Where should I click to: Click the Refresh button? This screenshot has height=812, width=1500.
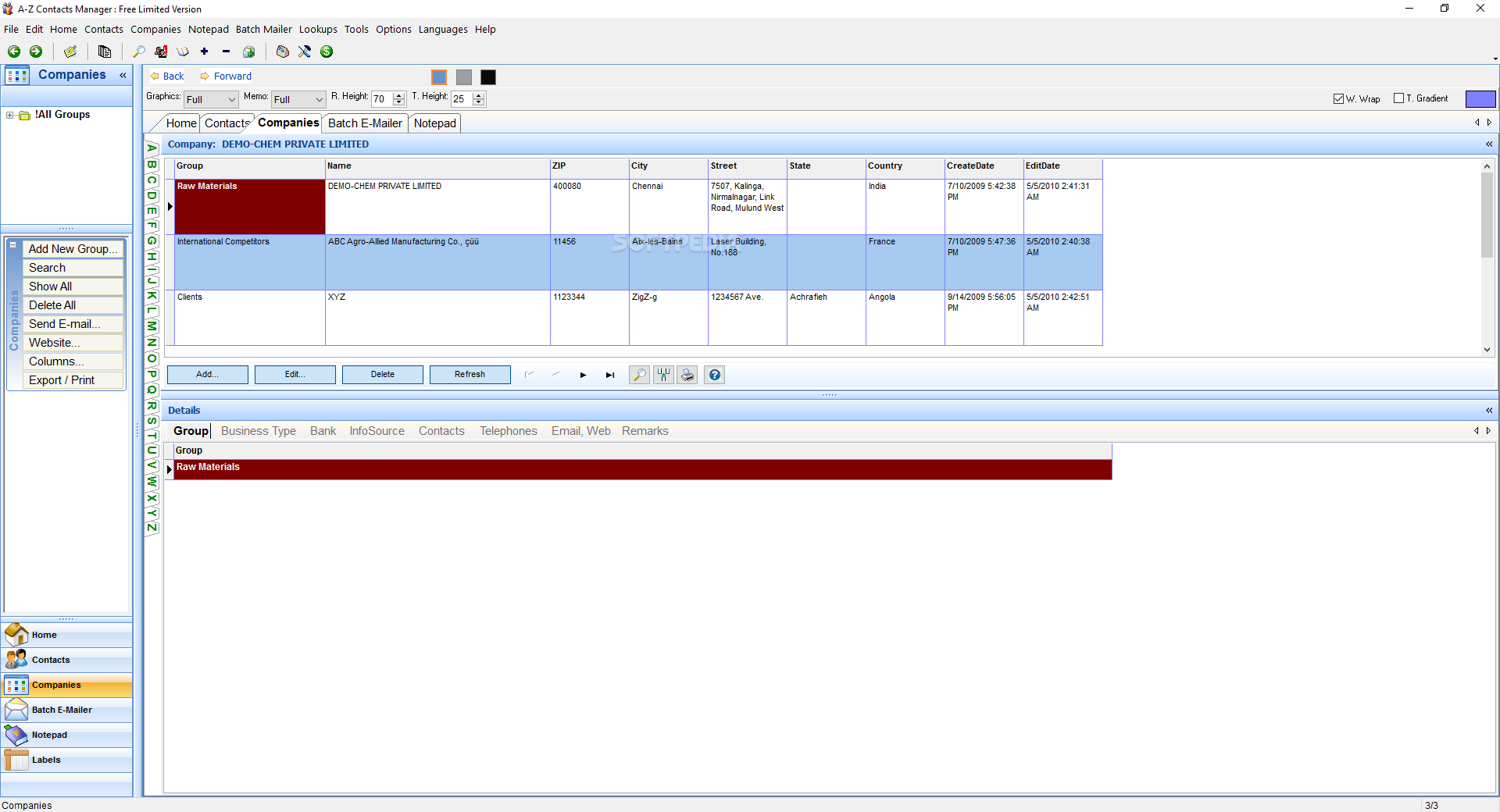[470, 375]
